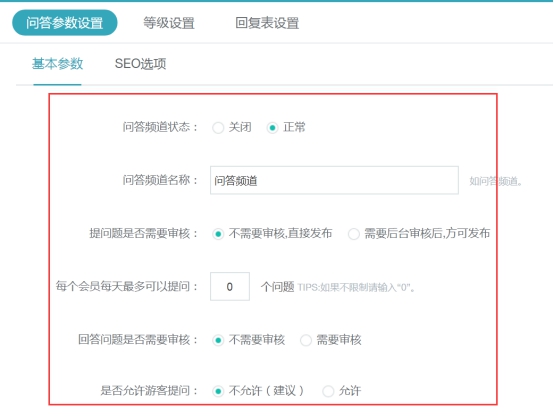Click the 问答频道名称 input field
Viewport: 554px width, 416px height.
pyautogui.click(x=334, y=180)
